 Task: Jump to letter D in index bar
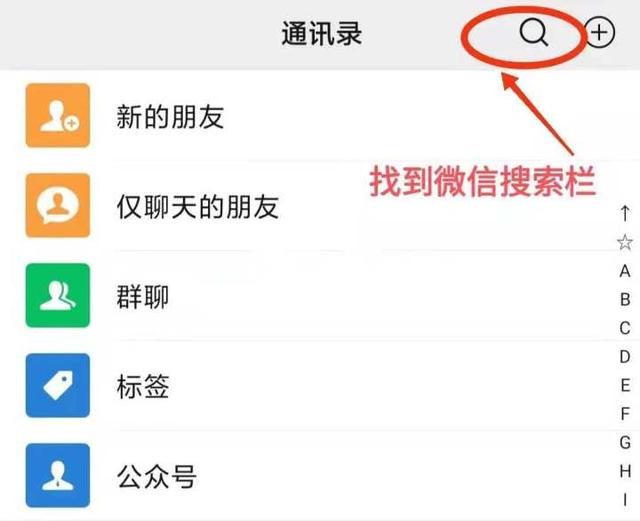pyautogui.click(x=625, y=357)
